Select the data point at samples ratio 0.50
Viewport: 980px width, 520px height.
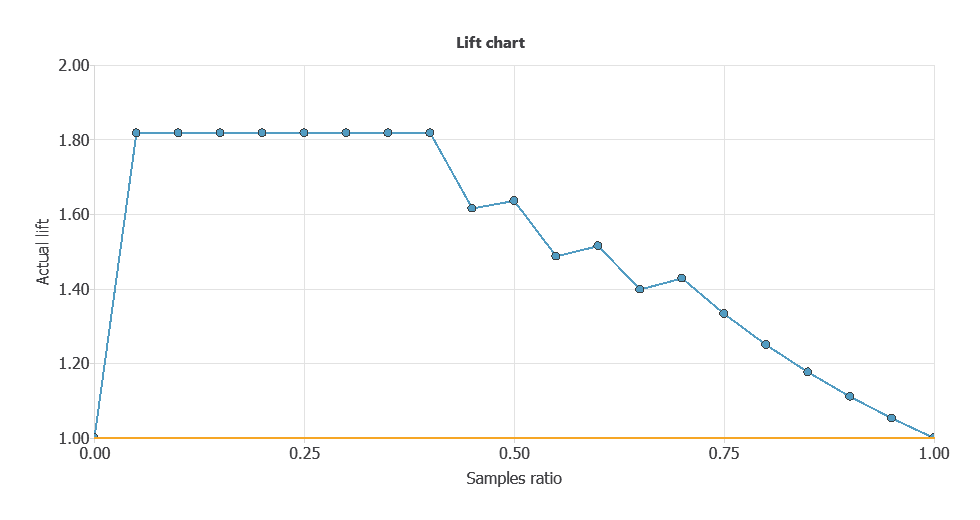(x=514, y=201)
